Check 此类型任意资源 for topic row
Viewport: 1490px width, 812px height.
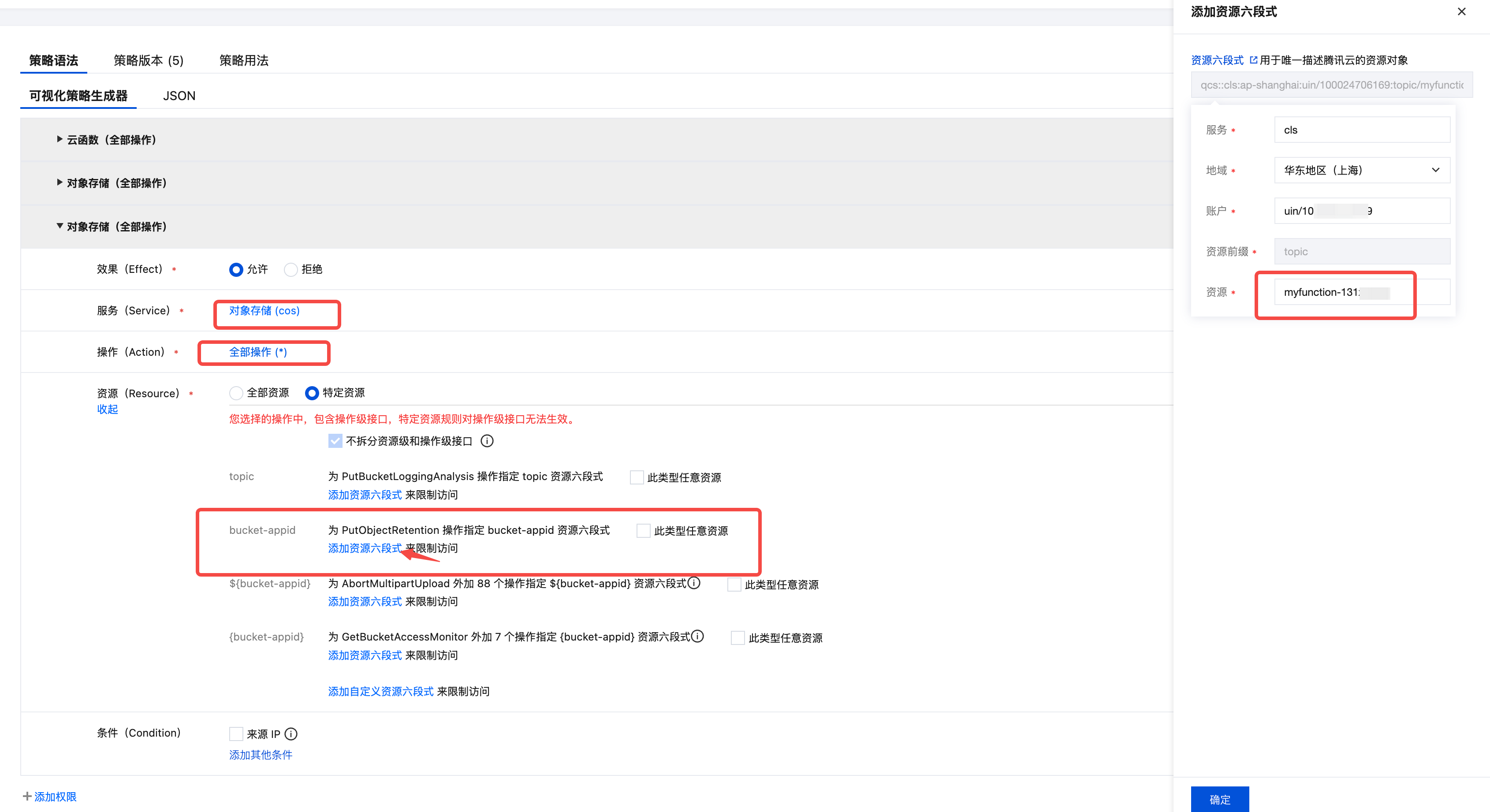[636, 477]
